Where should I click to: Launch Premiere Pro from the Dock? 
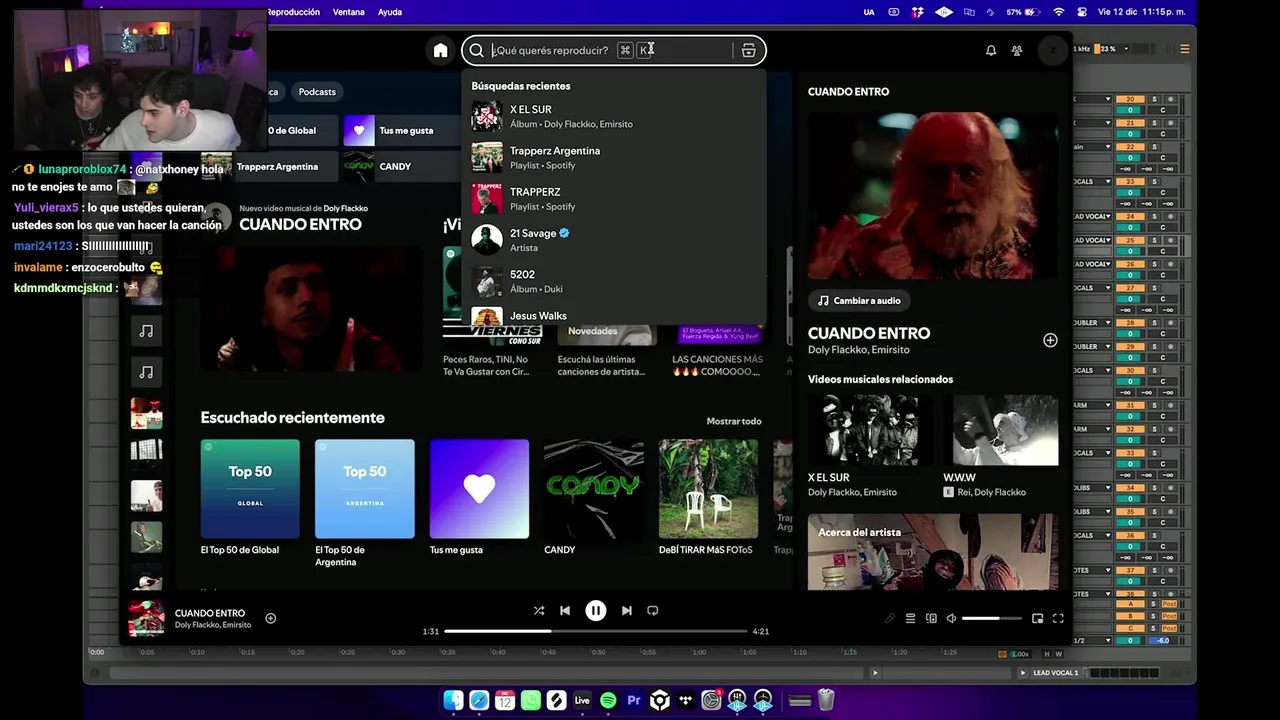click(634, 700)
